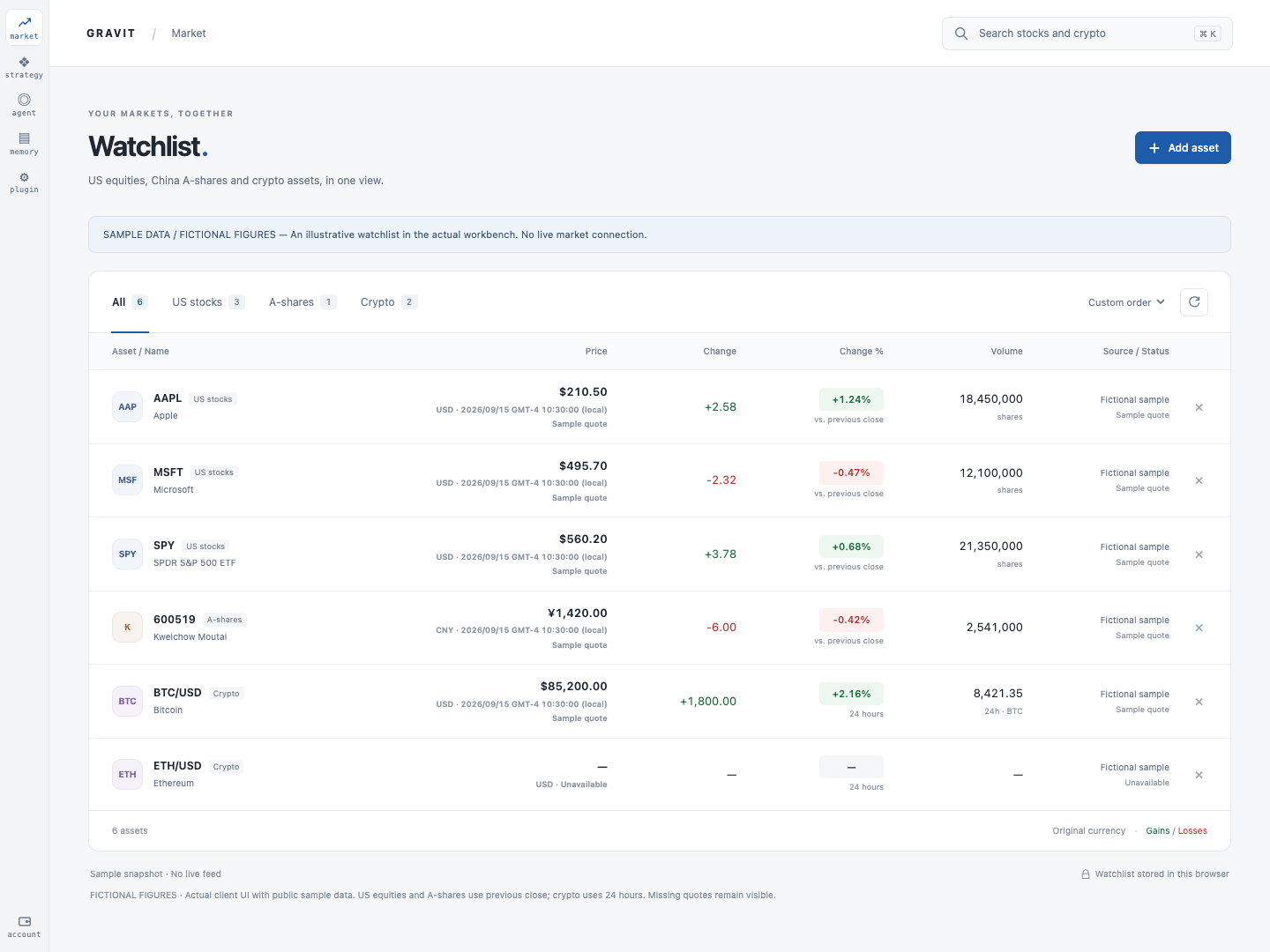Remove BTC/USD from the watchlist
Screen dimensions: 1270x952
click(1199, 702)
